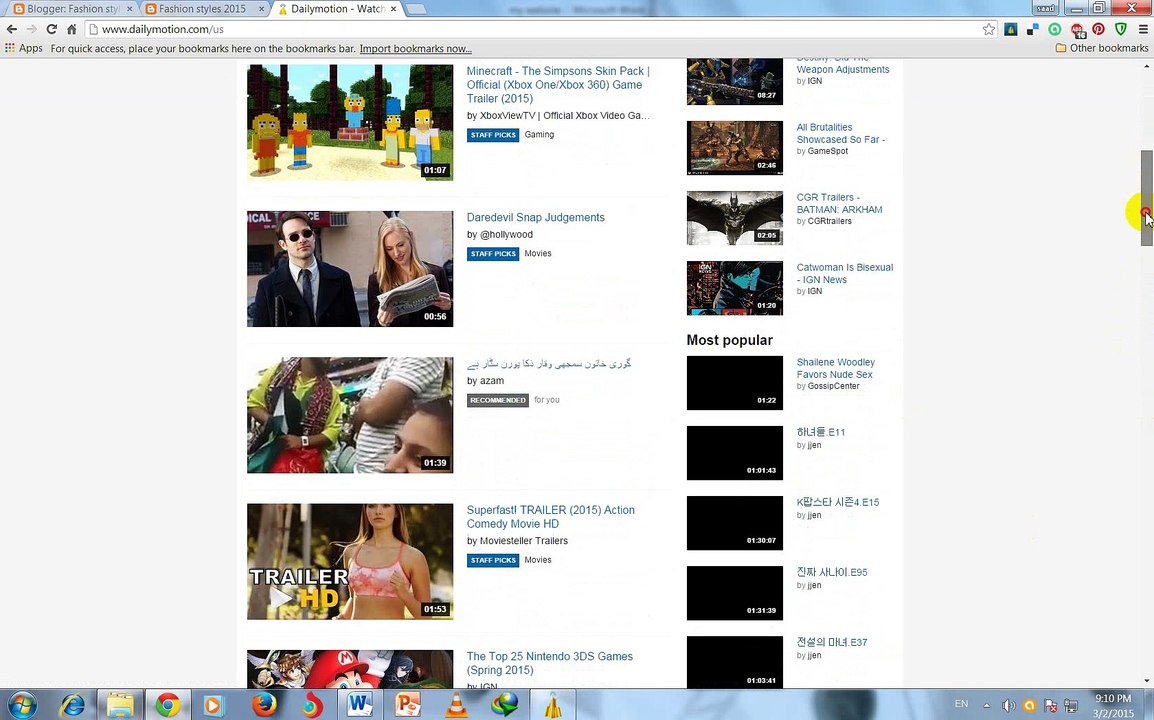Open The Top 25 Nintendo 3DS Games link

550,663
